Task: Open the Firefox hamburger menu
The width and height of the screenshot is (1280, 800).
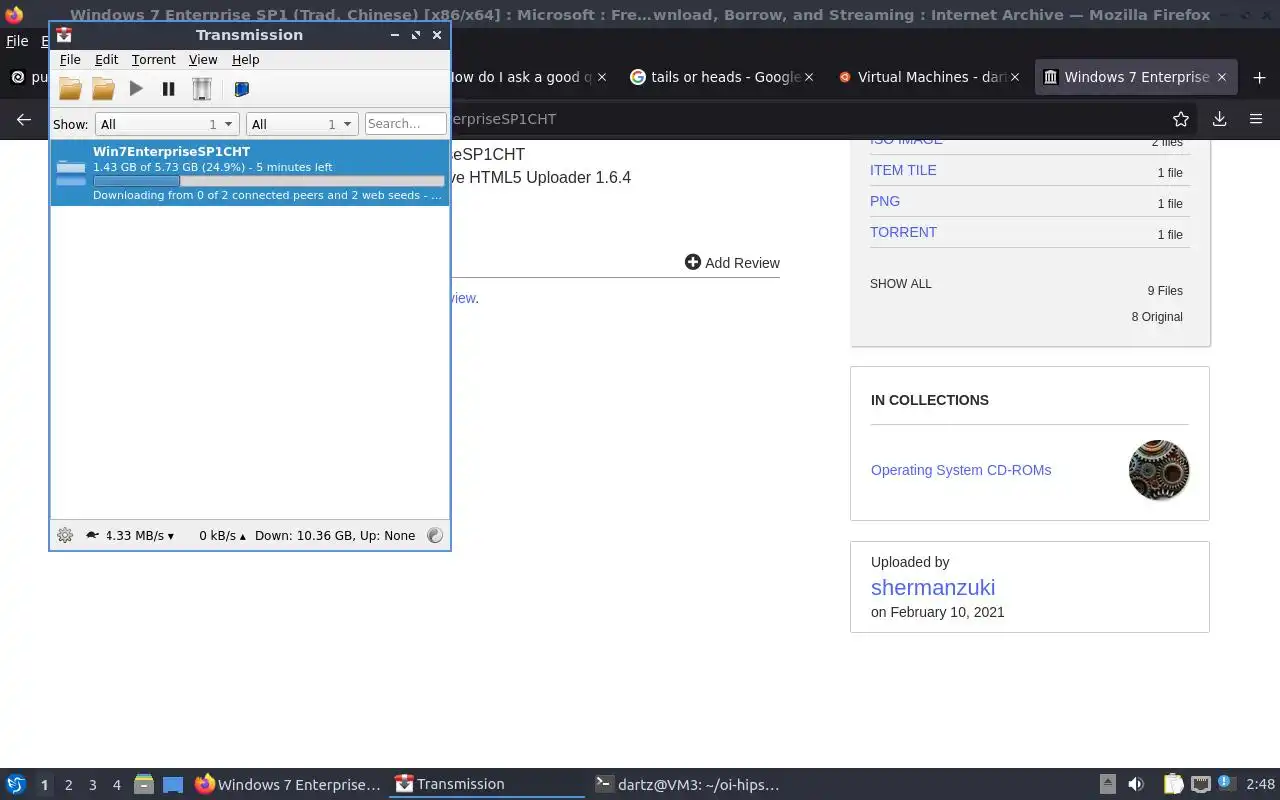Action: pos(1256,119)
